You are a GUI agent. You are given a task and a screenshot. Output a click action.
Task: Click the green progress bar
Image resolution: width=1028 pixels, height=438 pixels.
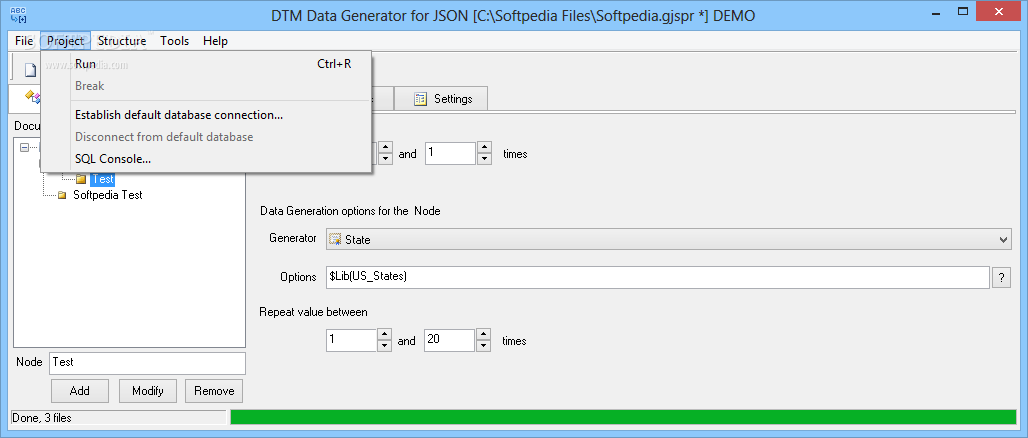tap(623, 417)
